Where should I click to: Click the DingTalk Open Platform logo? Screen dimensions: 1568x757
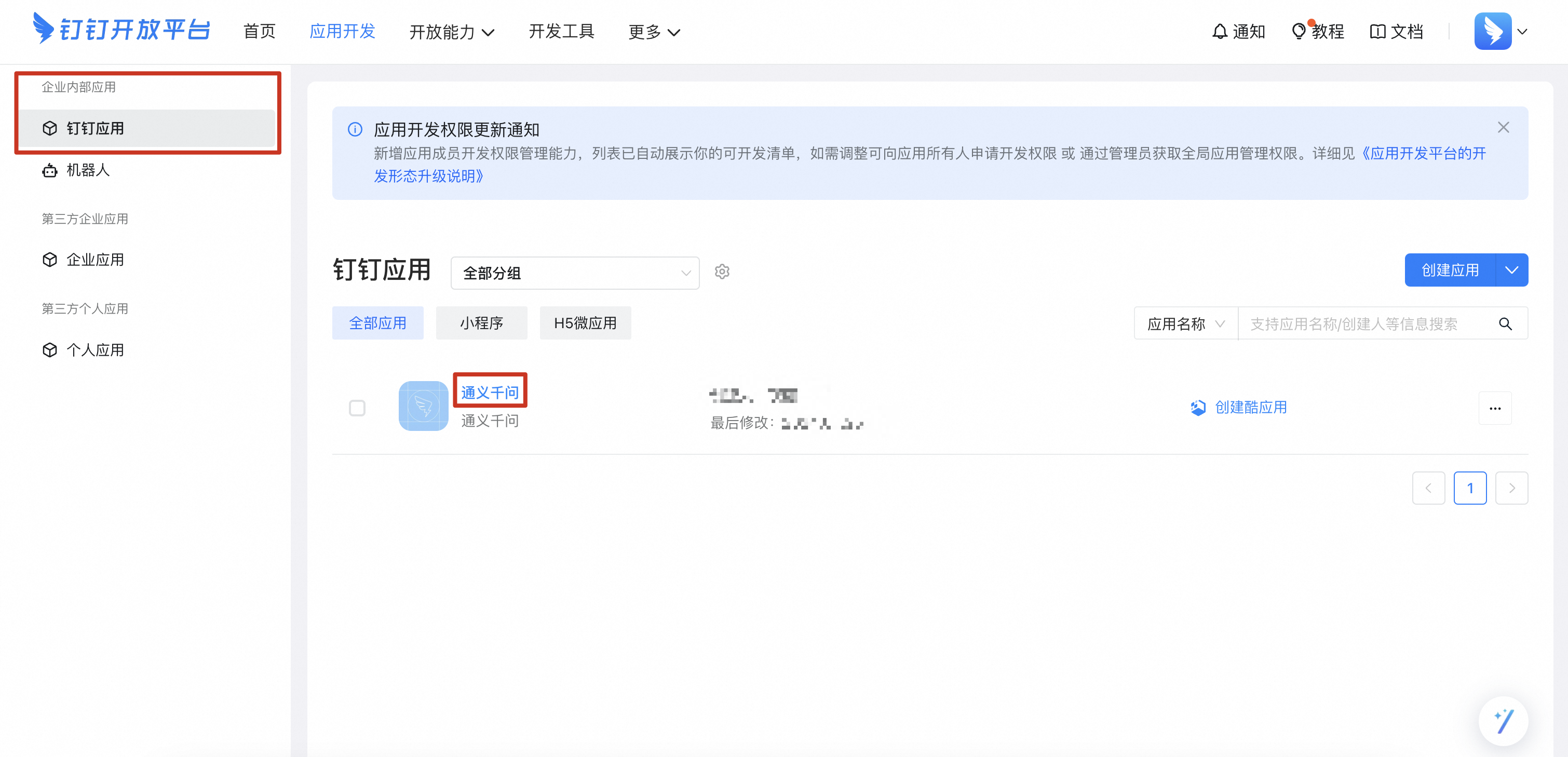(x=121, y=29)
